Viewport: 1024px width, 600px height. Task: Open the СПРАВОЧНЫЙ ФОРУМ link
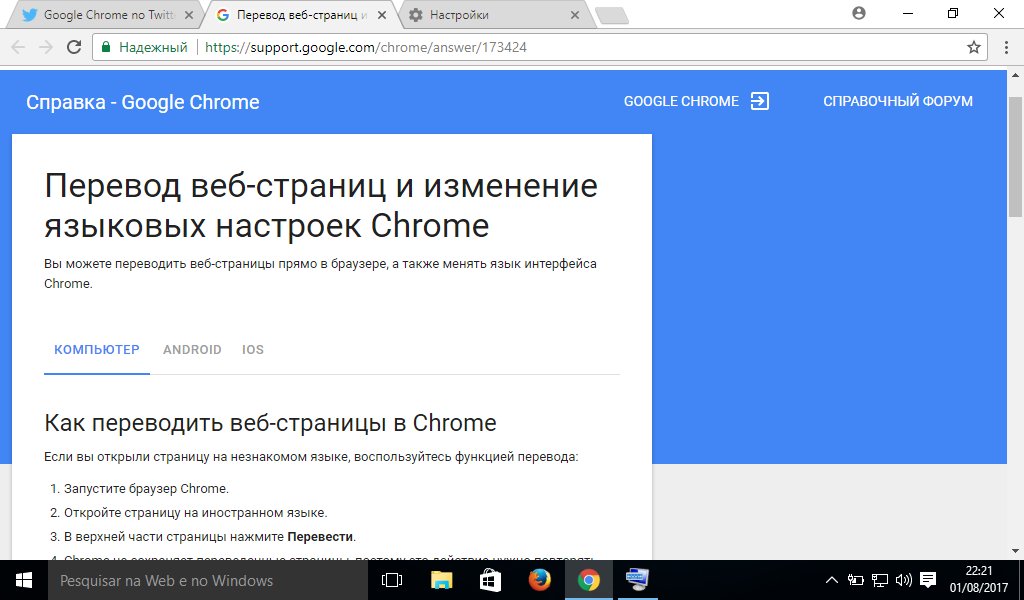click(x=897, y=101)
